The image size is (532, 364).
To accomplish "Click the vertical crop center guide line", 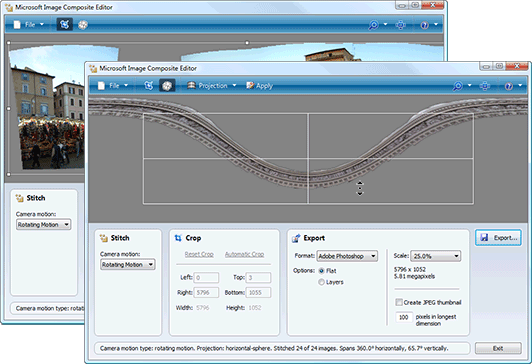I will [308, 158].
